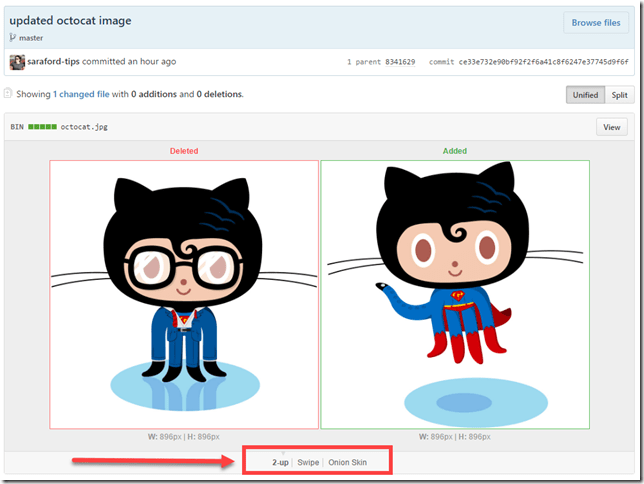Click the View button for octocat.jpg
Screen dimensions: 644x484
pyautogui.click(x=612, y=127)
